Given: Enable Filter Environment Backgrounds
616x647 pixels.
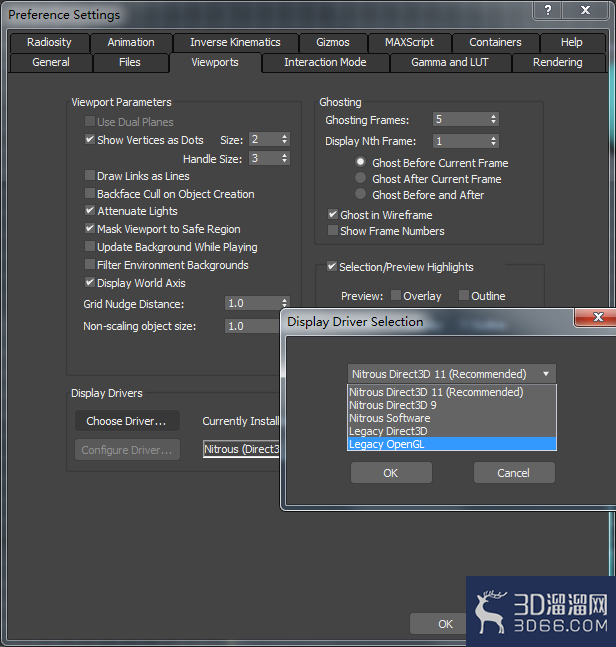Looking at the screenshot, I should (90, 264).
